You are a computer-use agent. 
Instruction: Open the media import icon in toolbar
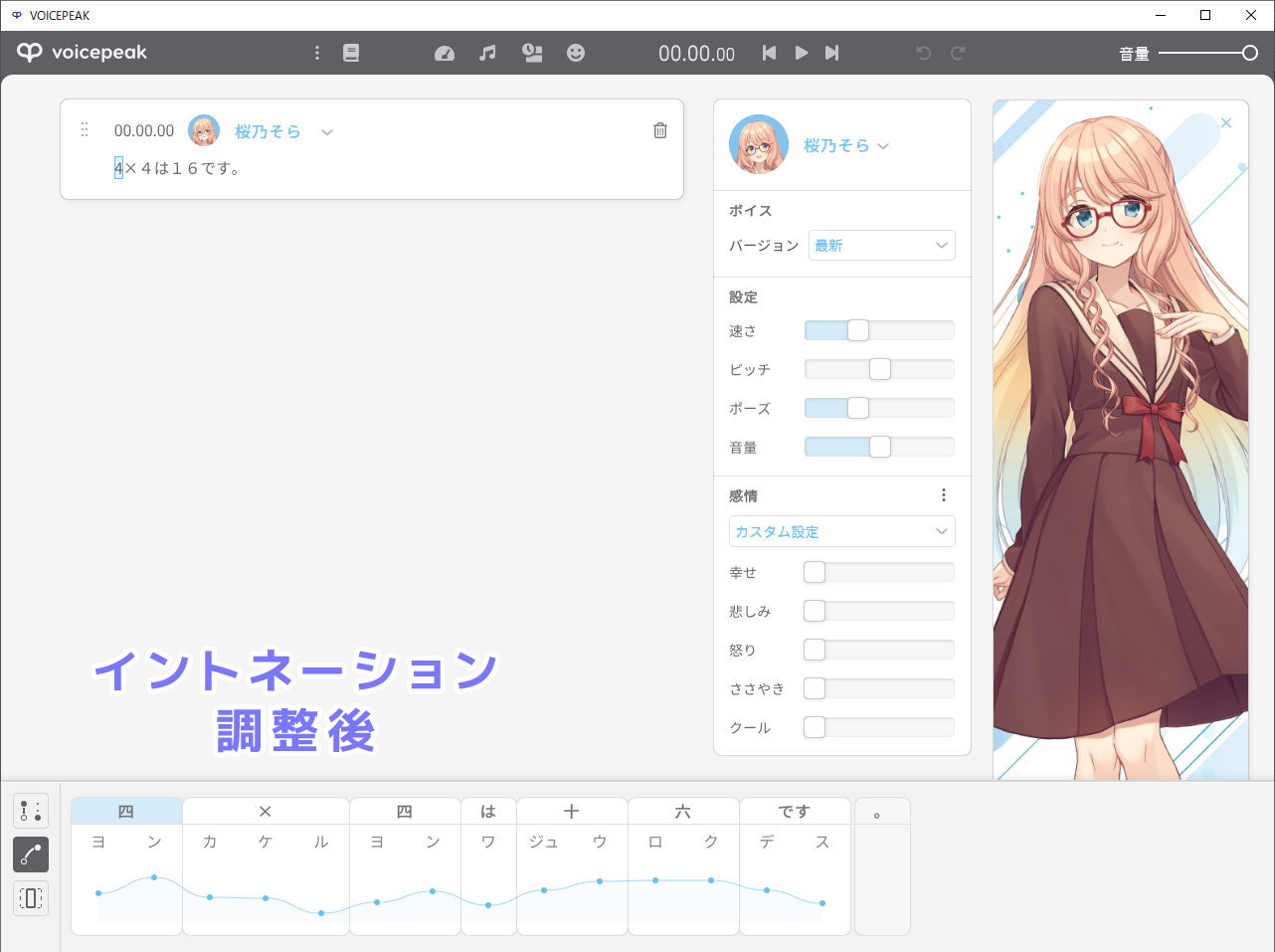click(x=532, y=53)
